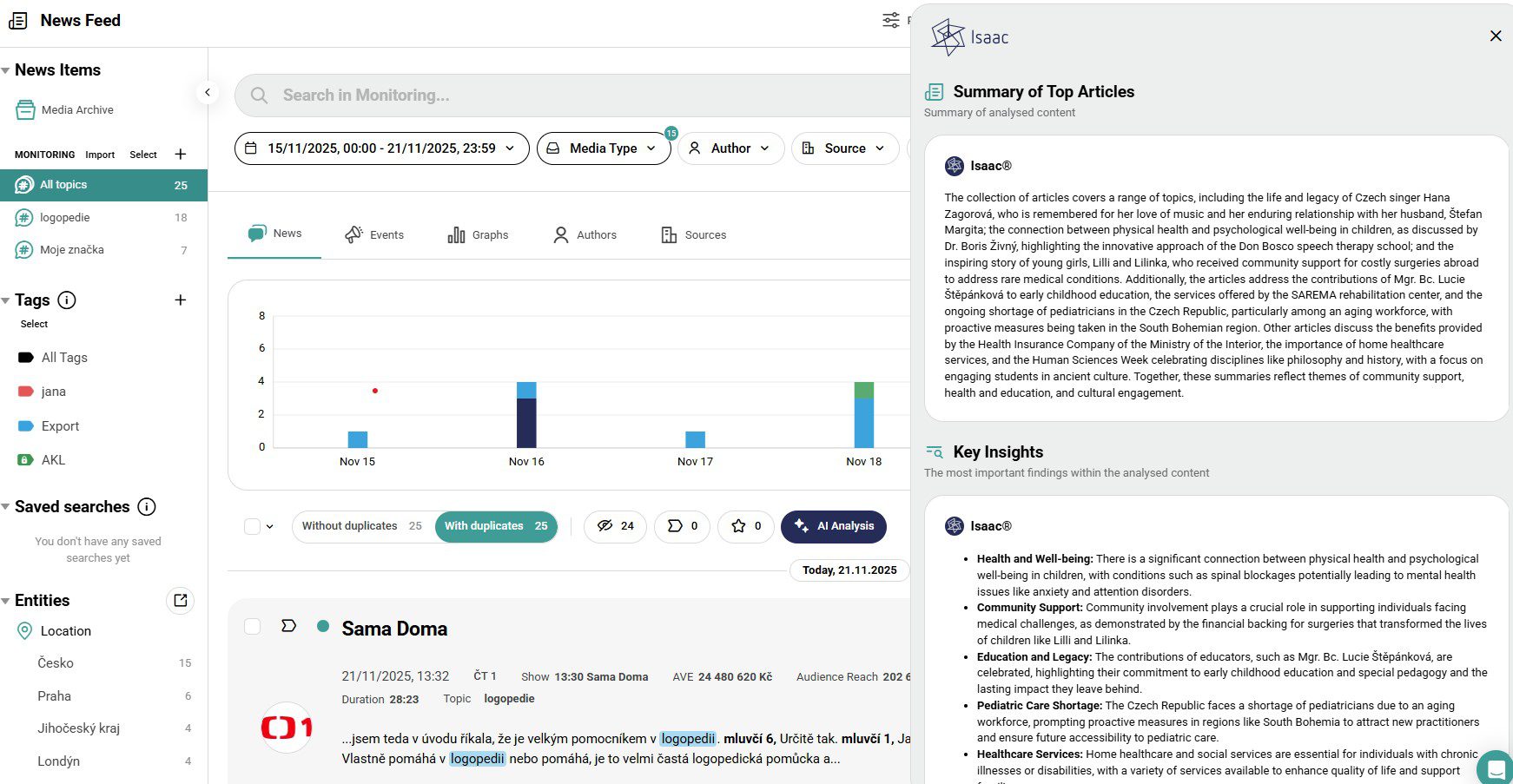
Task: Open the Entities export icon
Action: [x=180, y=601]
